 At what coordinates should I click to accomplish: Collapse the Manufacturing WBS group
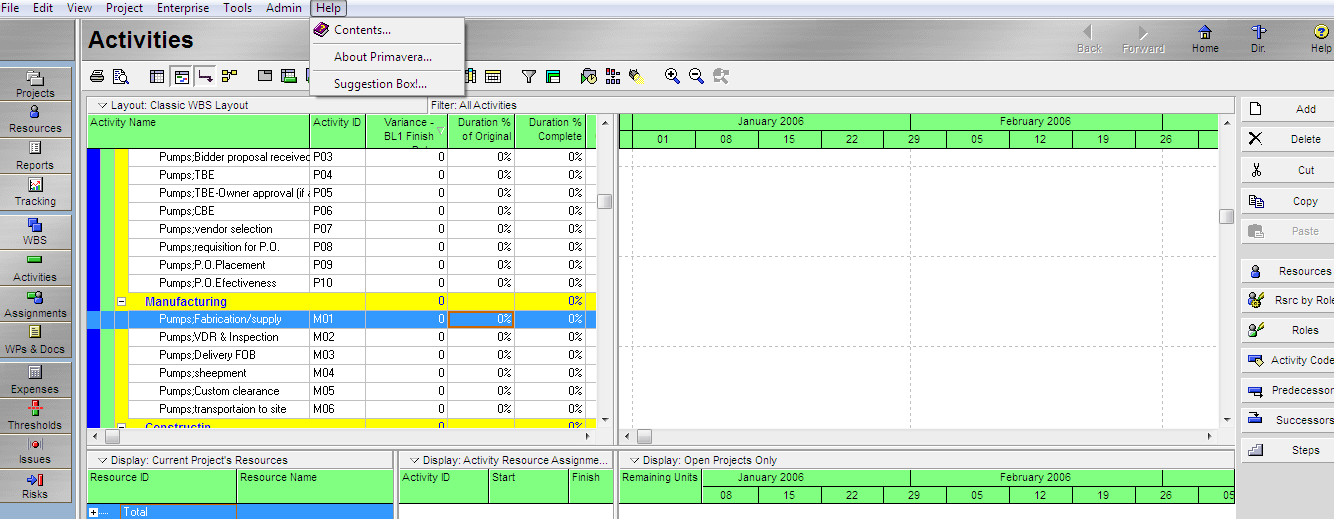point(122,301)
